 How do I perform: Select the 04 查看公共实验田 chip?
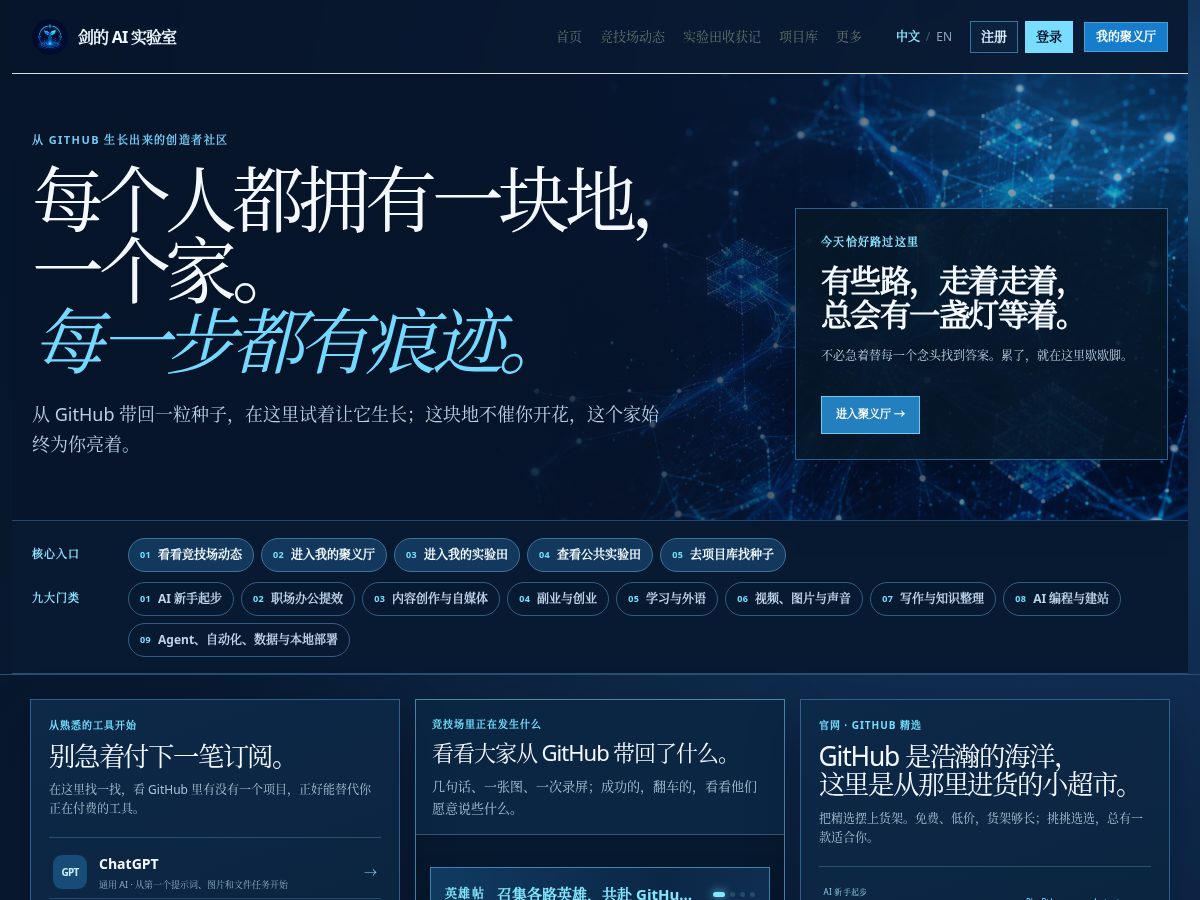(590, 555)
